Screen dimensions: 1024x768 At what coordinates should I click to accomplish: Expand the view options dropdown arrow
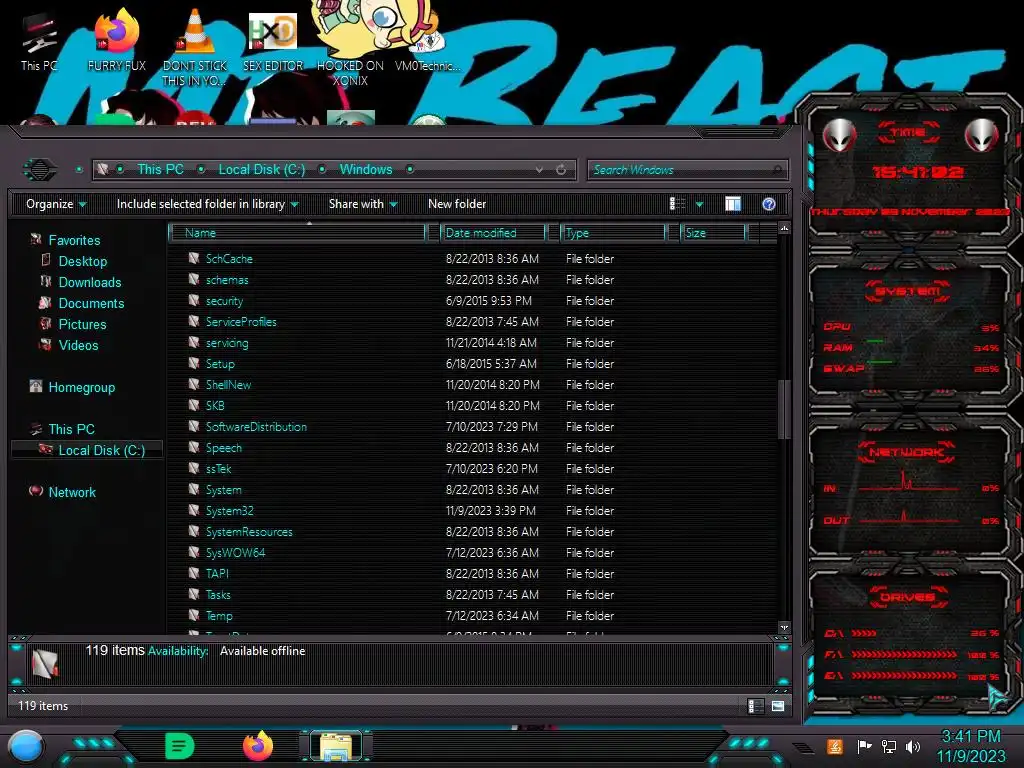pos(699,204)
